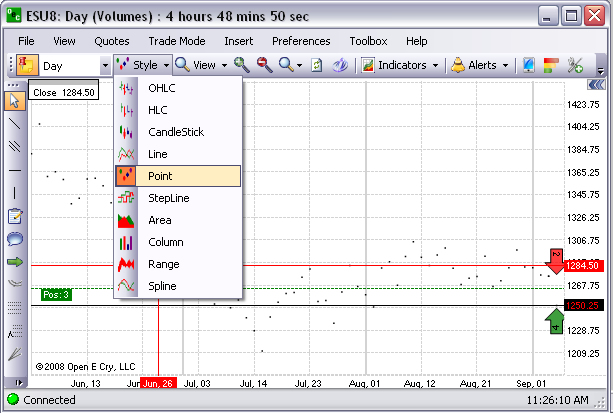Click the green Connected status indicator
Screen dimensions: 613x413
coord(13,399)
